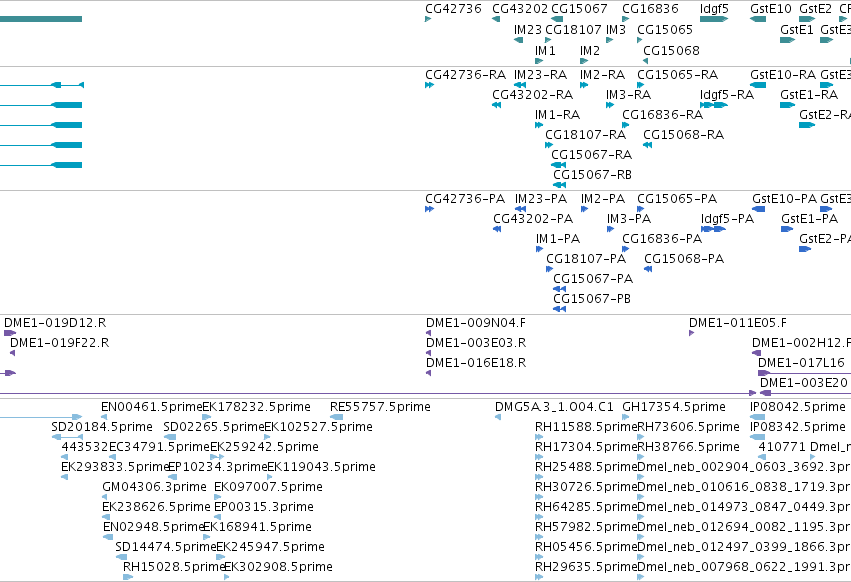Select the GstE1-PA protein label
This screenshot has height=582, width=851.
[x=809, y=219]
